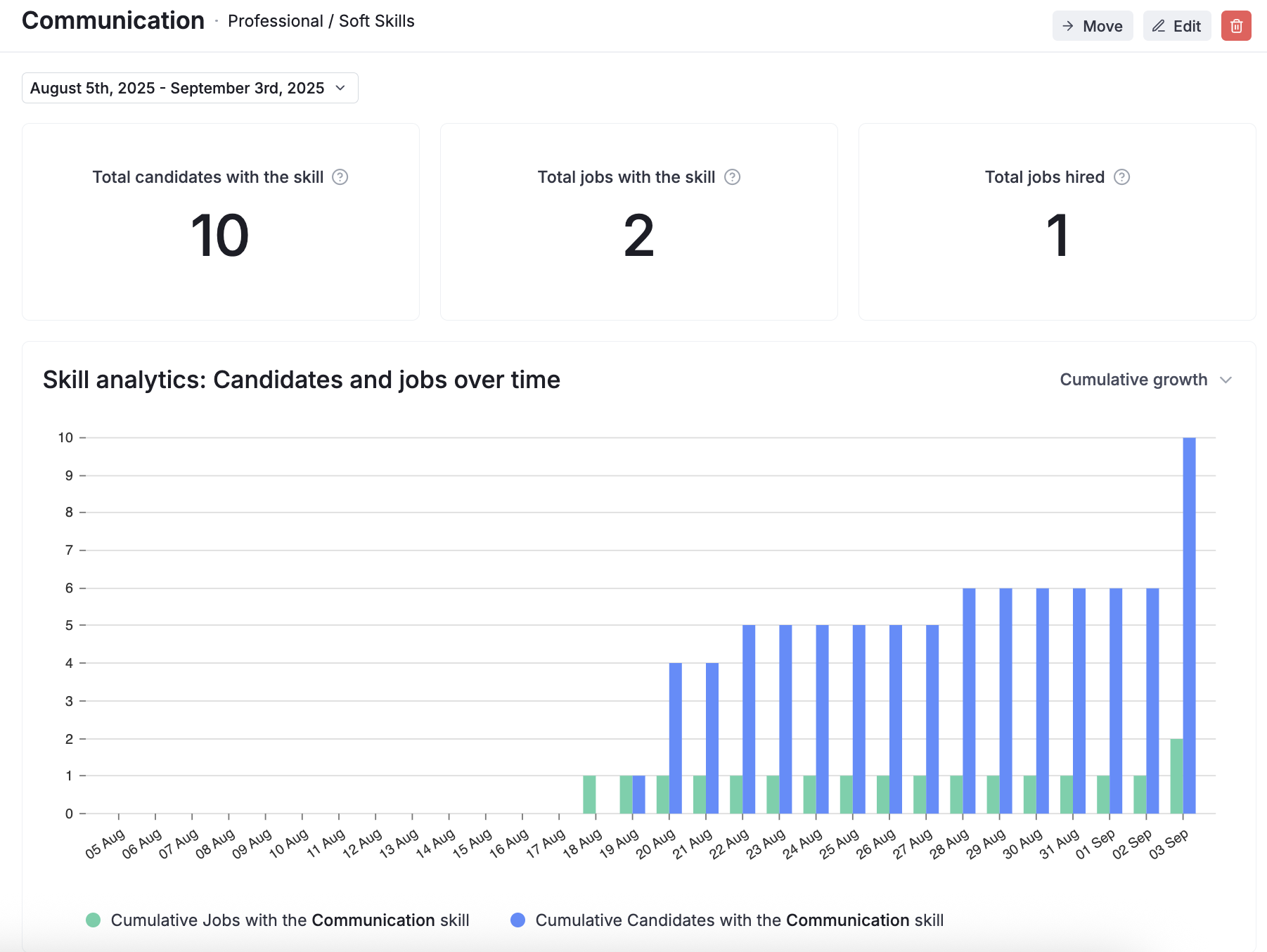Click the blue candidates bar for 03 Sep
This screenshot has height=952, width=1267.
point(1189,624)
